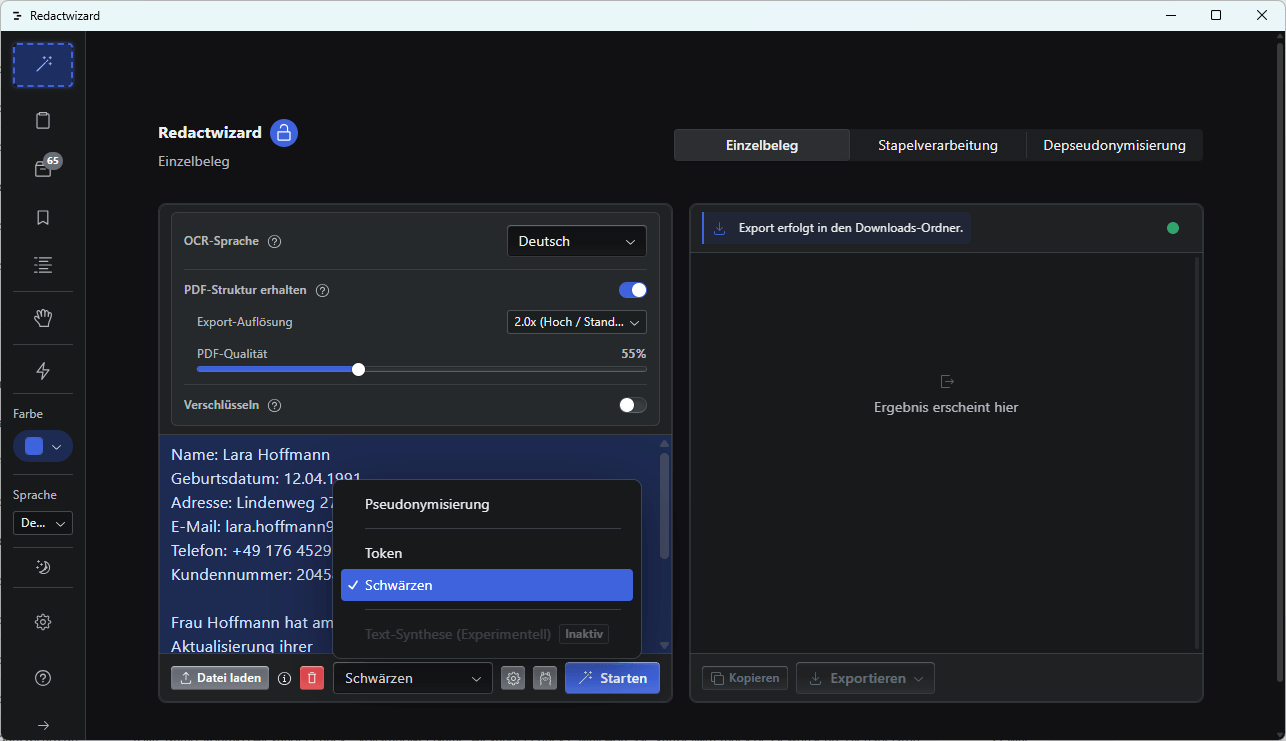Expand sidebar with the arrow icon
1286x741 pixels.
(x=43, y=725)
